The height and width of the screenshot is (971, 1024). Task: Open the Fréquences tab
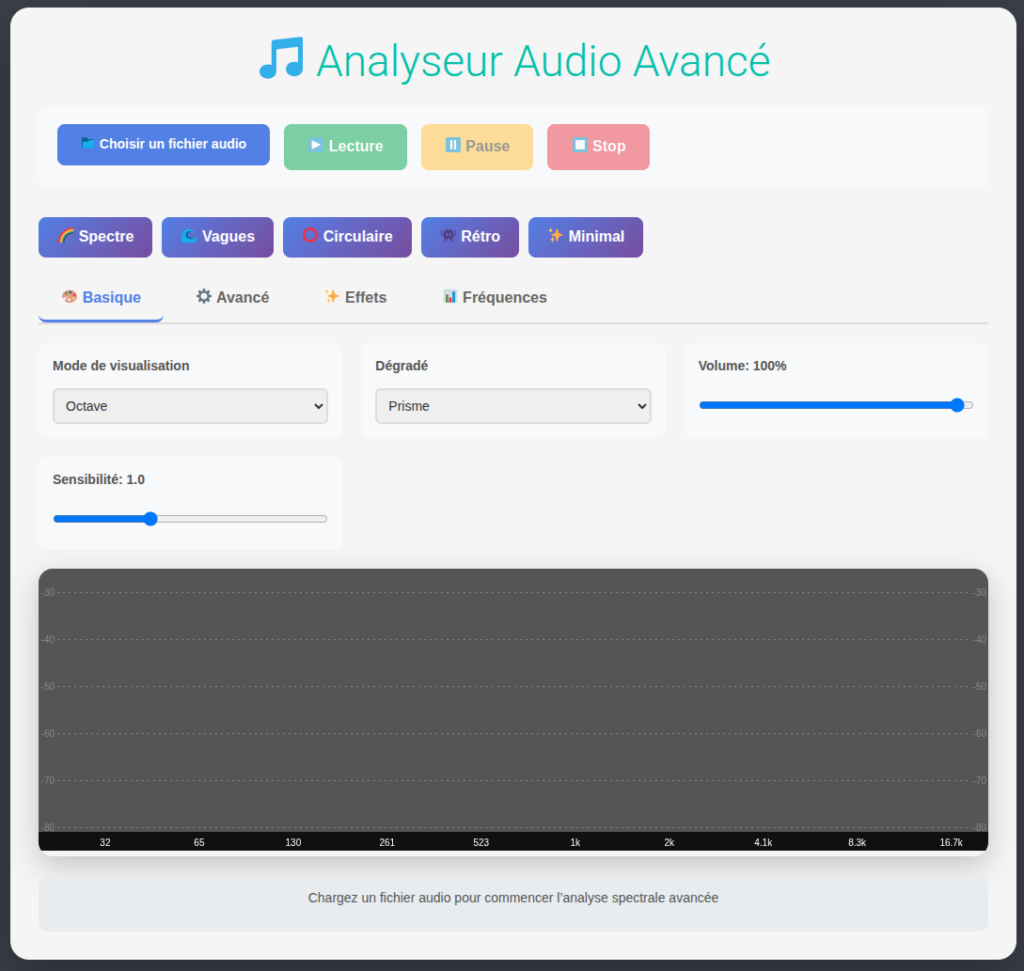494,297
